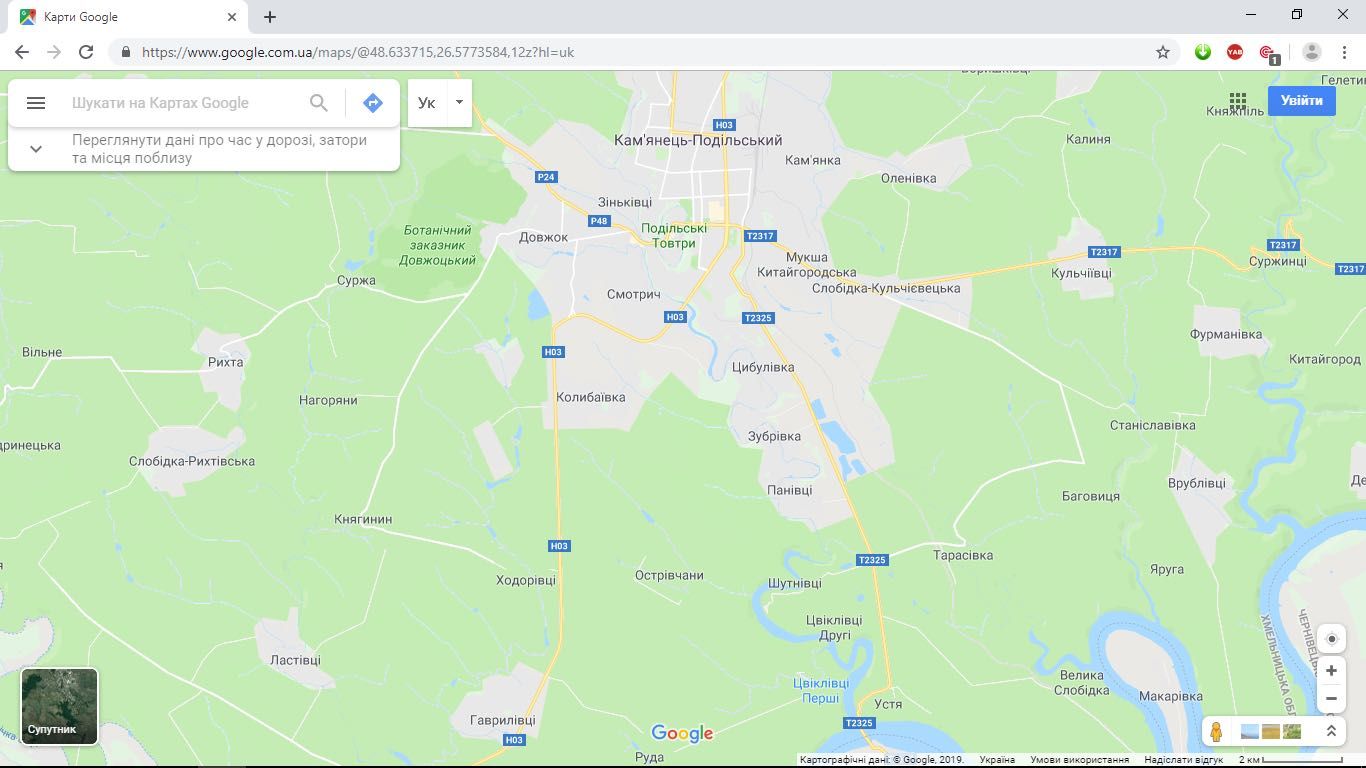Click the Слобідка-Рихтівська label

point(192,461)
